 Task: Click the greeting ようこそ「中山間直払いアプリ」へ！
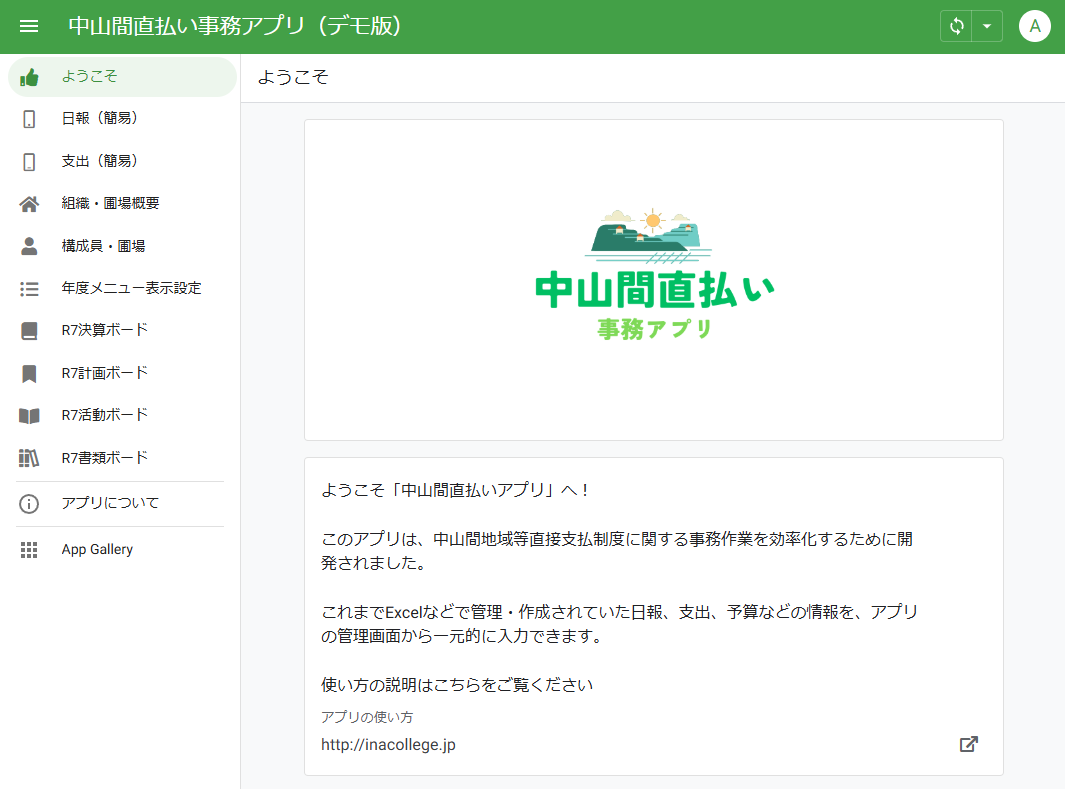pyautogui.click(x=456, y=490)
